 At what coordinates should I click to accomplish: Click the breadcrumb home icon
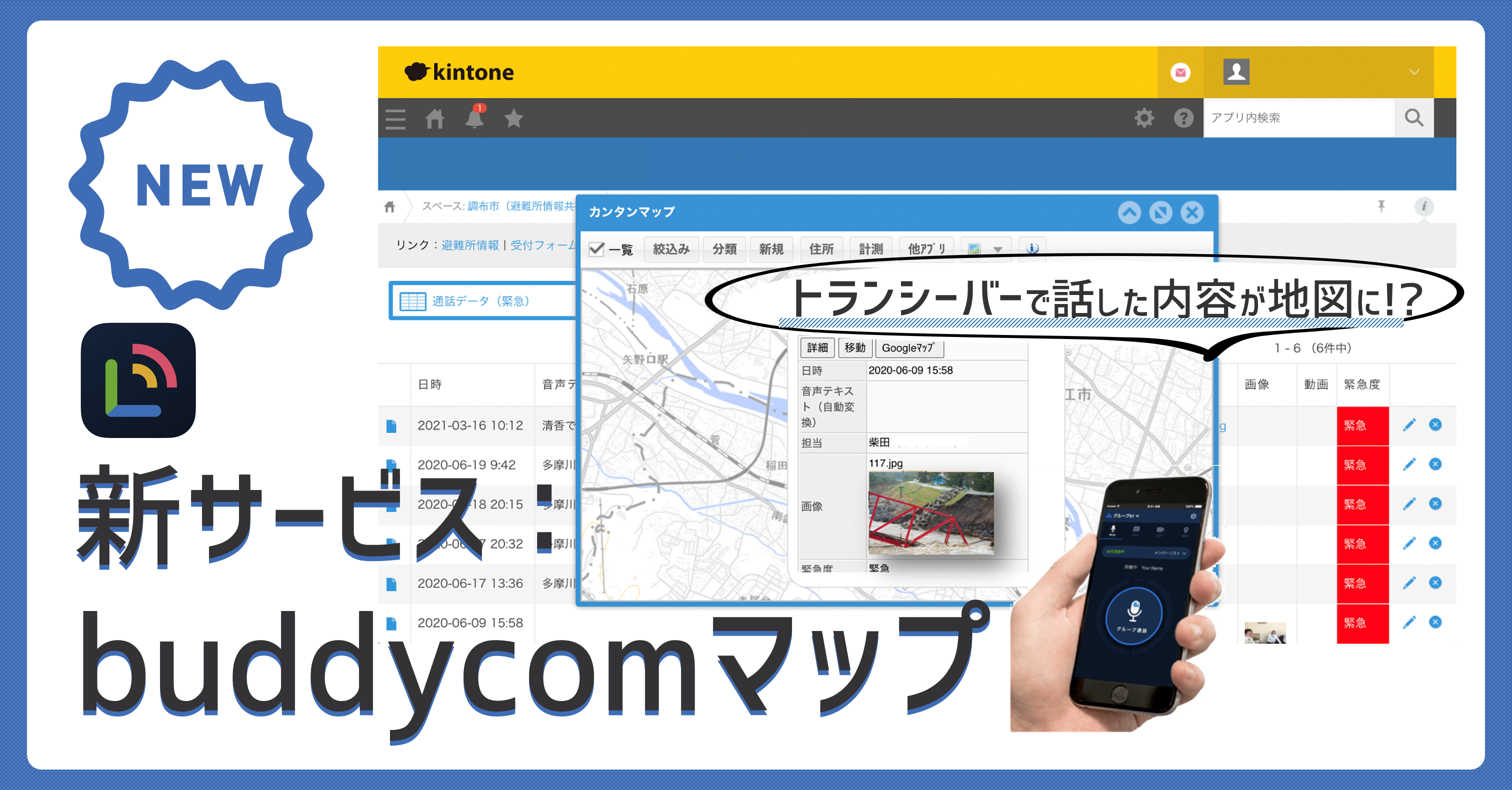coord(389,206)
